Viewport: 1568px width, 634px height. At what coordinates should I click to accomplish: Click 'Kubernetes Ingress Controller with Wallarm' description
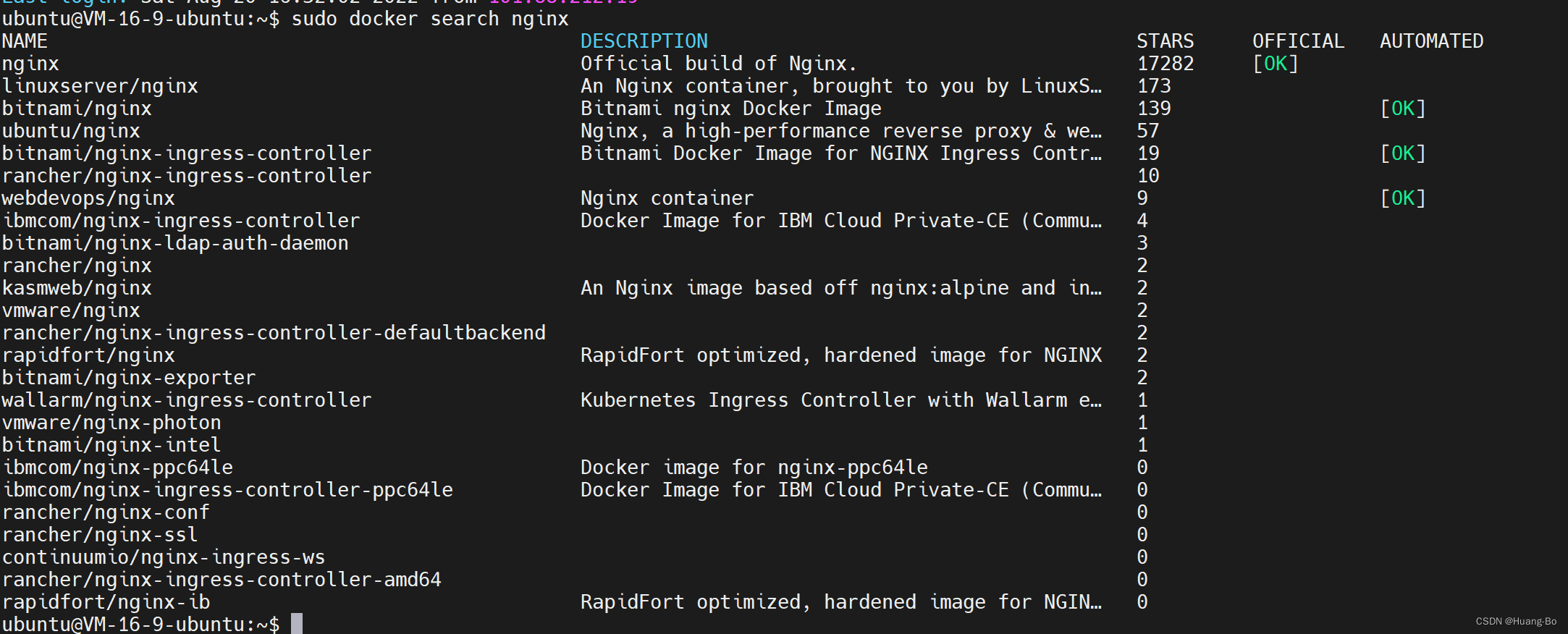pyautogui.click(x=841, y=400)
